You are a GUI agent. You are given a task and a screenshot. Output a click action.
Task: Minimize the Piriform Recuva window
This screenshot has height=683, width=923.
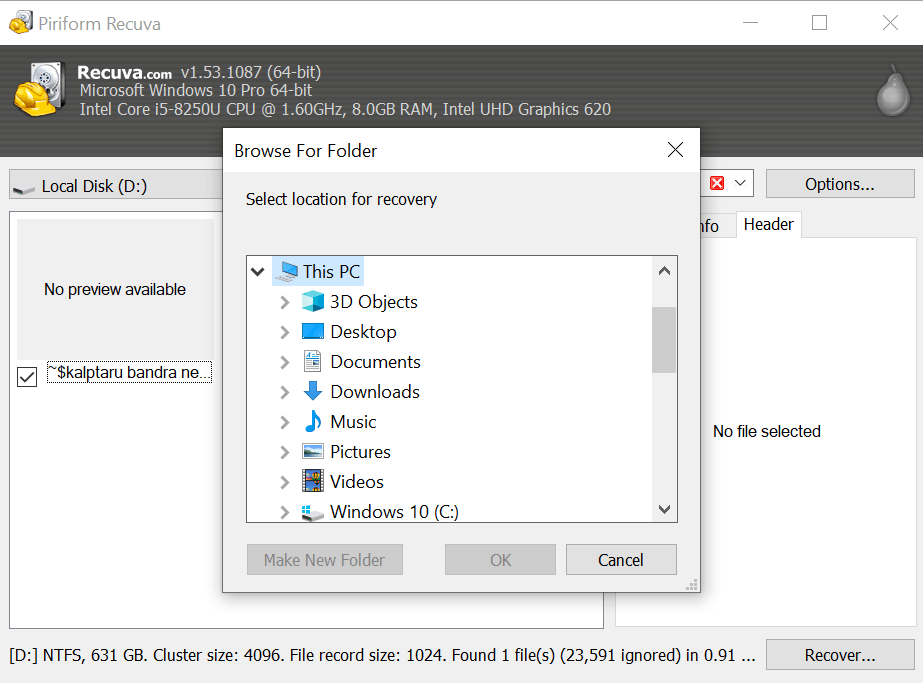751,22
